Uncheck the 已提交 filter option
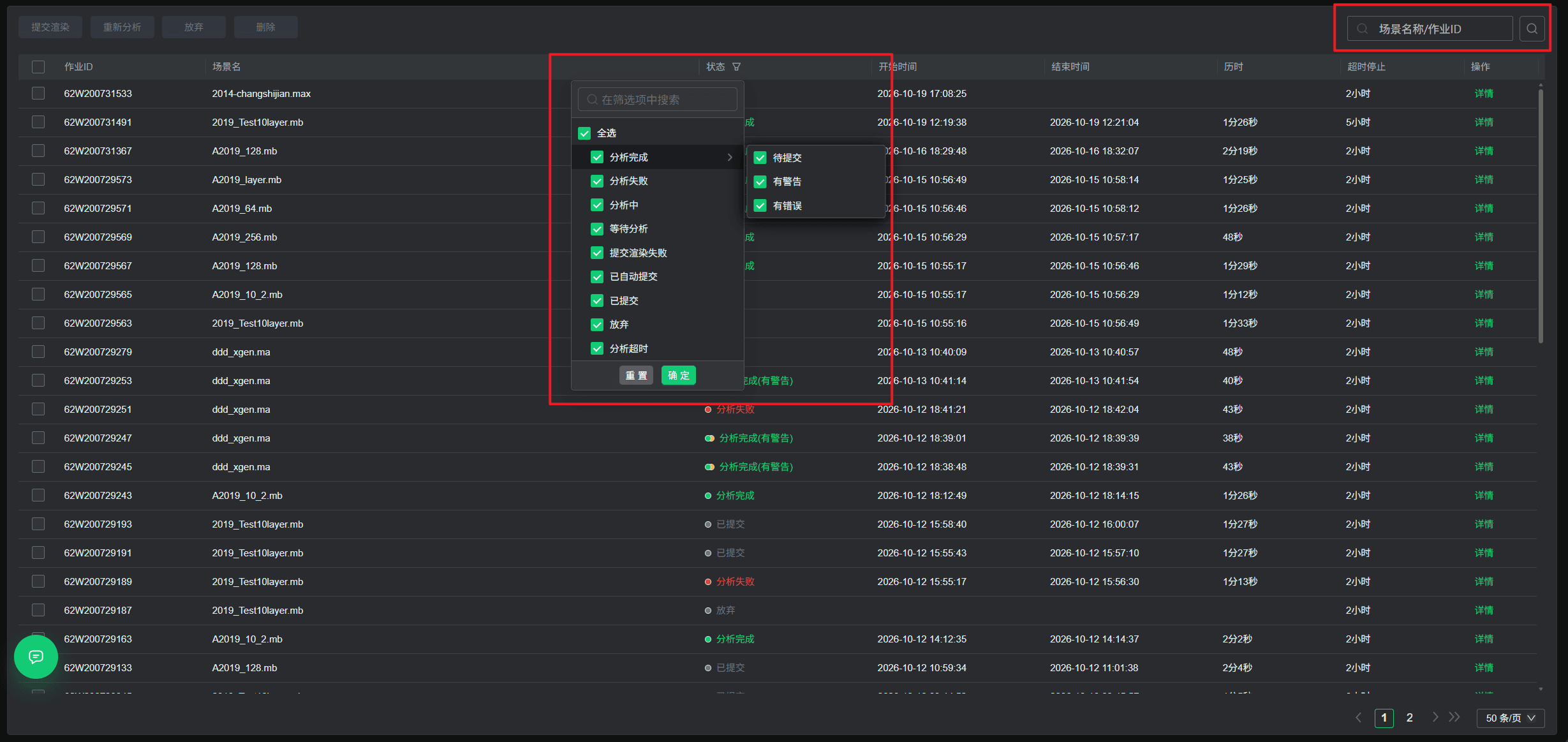The height and width of the screenshot is (742, 1568). 597,301
